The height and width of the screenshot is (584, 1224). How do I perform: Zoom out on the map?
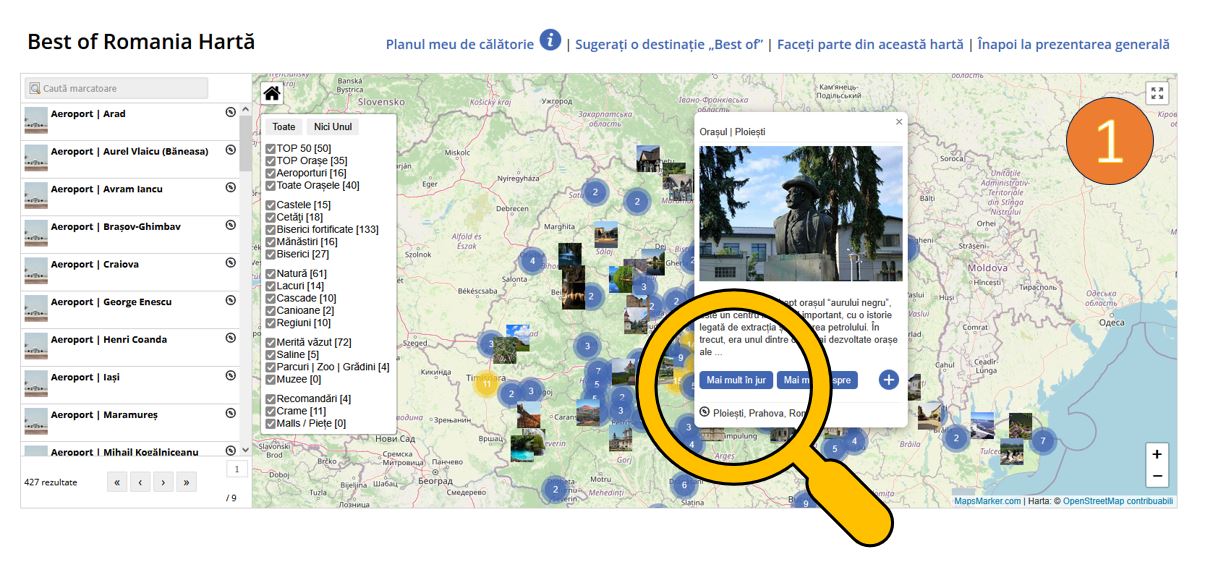tap(1157, 476)
